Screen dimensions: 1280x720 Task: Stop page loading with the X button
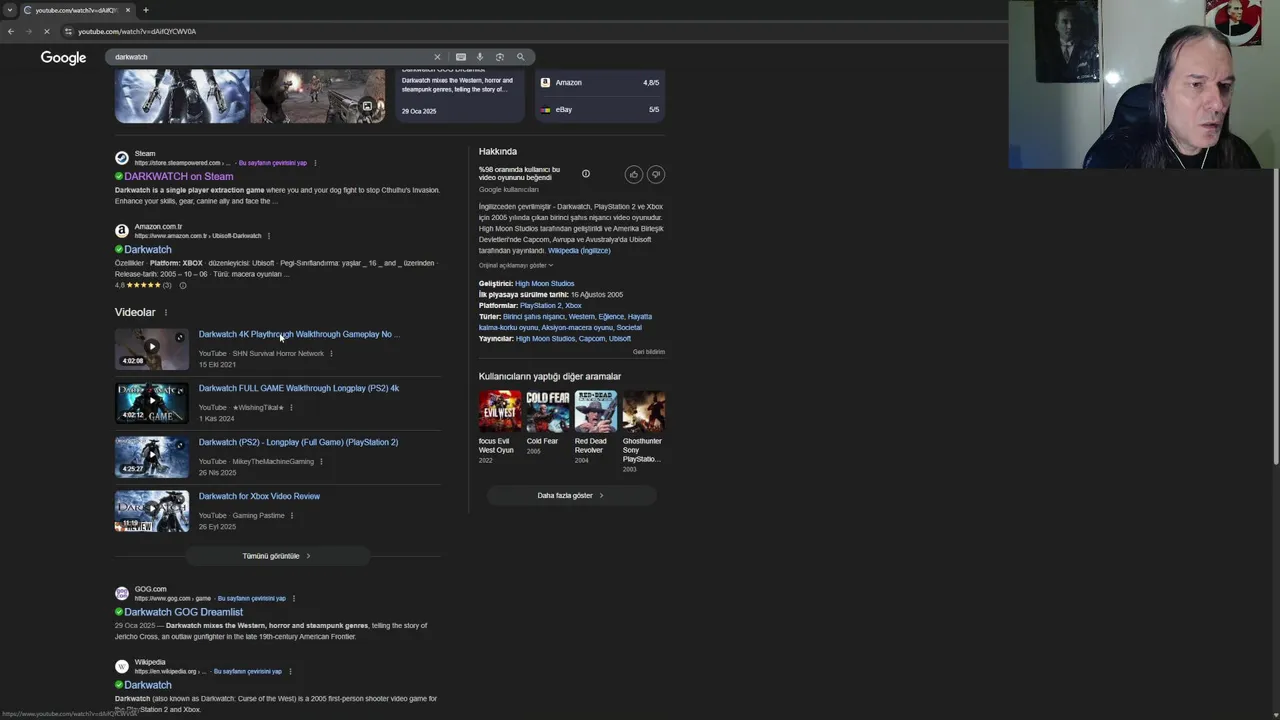point(46,31)
